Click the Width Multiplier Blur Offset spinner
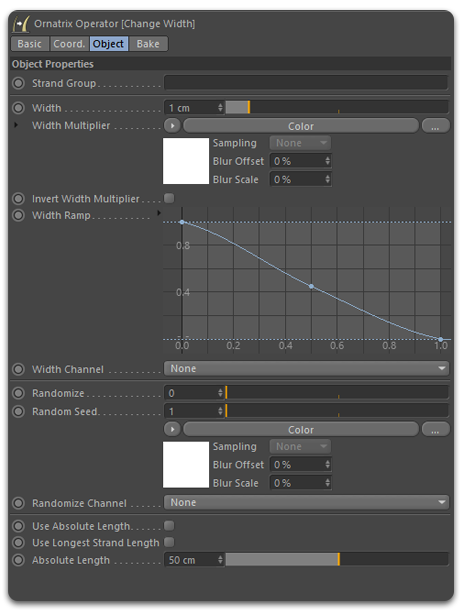Screen dimensions: 464x611 pyautogui.click(x=327, y=161)
